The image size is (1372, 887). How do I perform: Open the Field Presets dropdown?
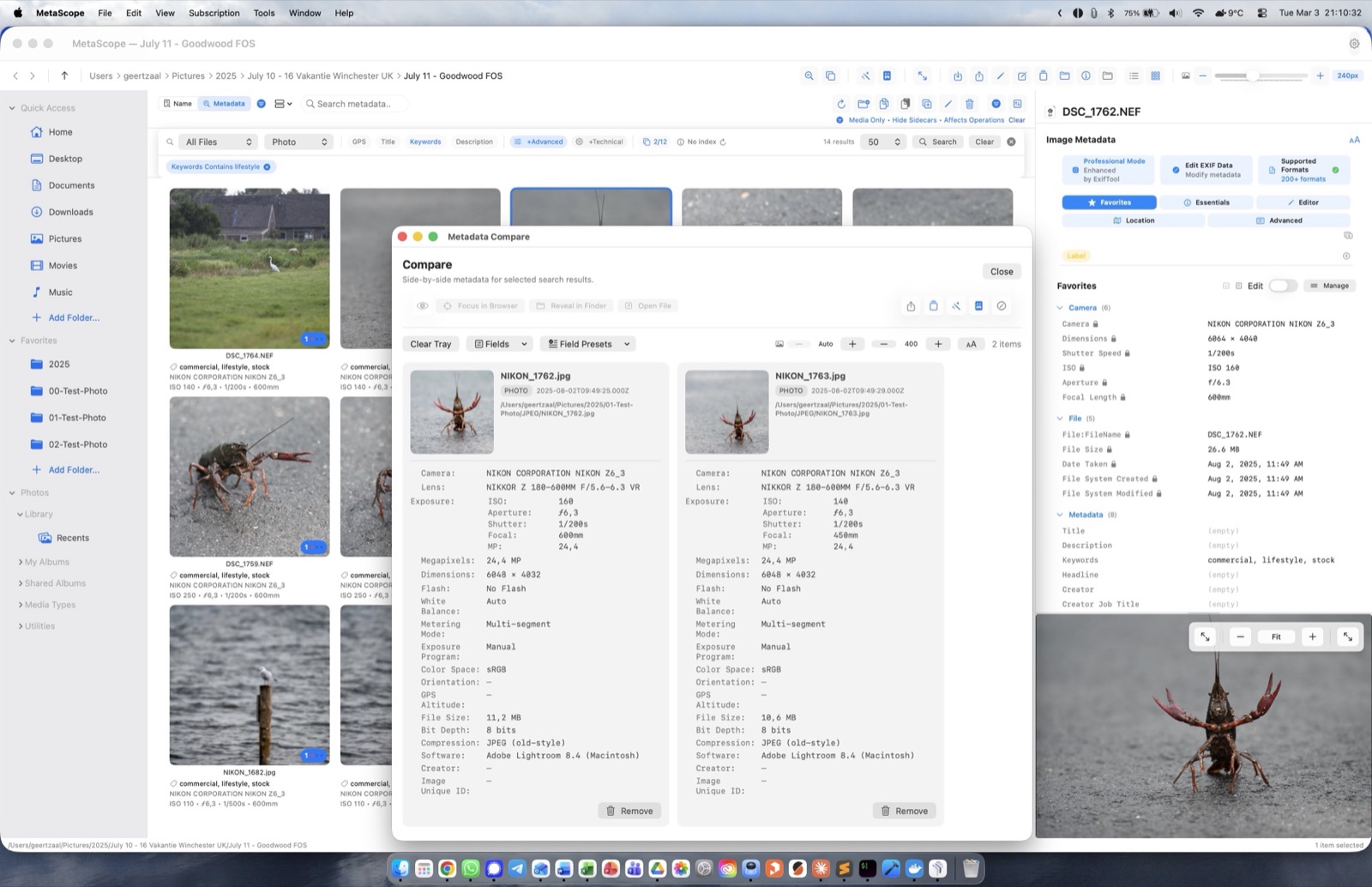coord(587,343)
